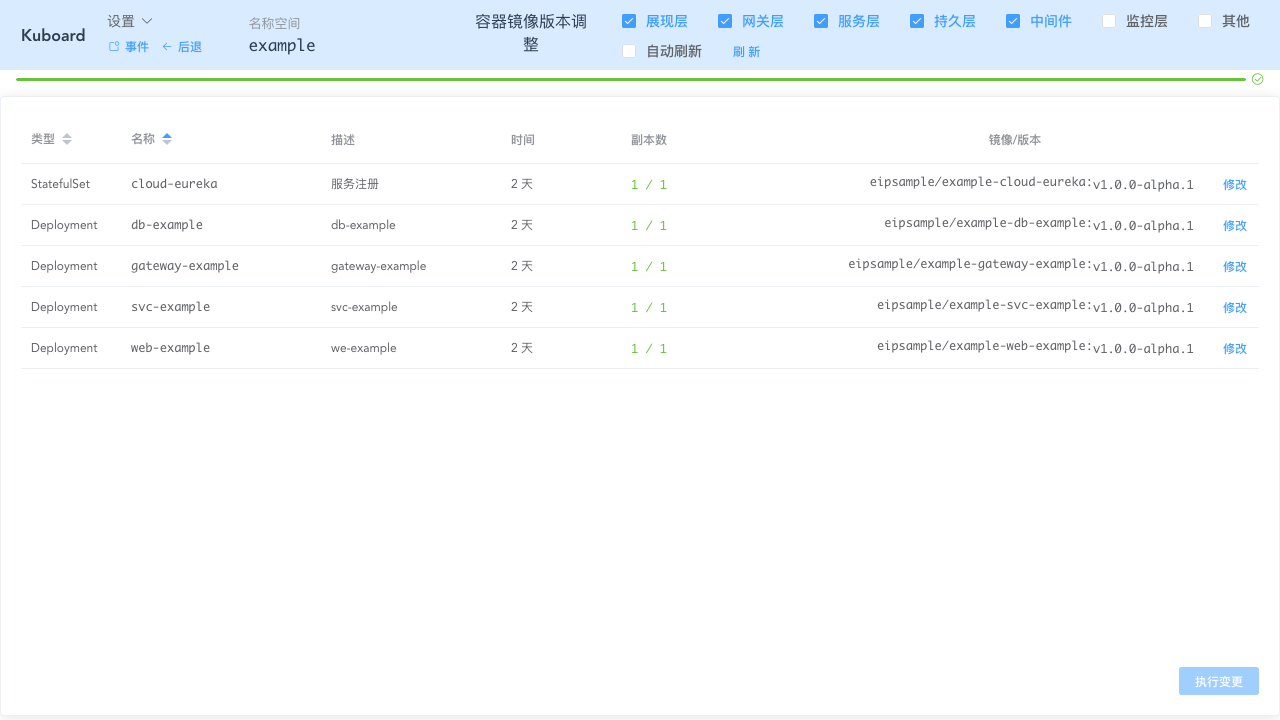Sort table by 类型 column arrows
Viewport: 1280px width, 720px height.
pyautogui.click(x=67, y=139)
